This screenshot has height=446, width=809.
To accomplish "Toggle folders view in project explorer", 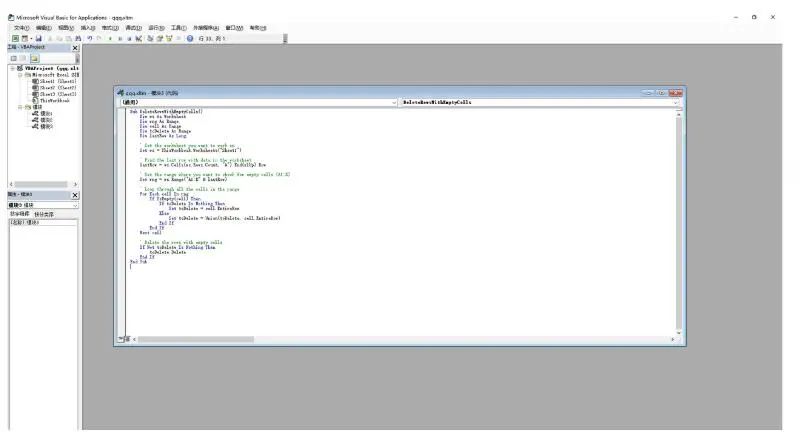I will coord(32,58).
